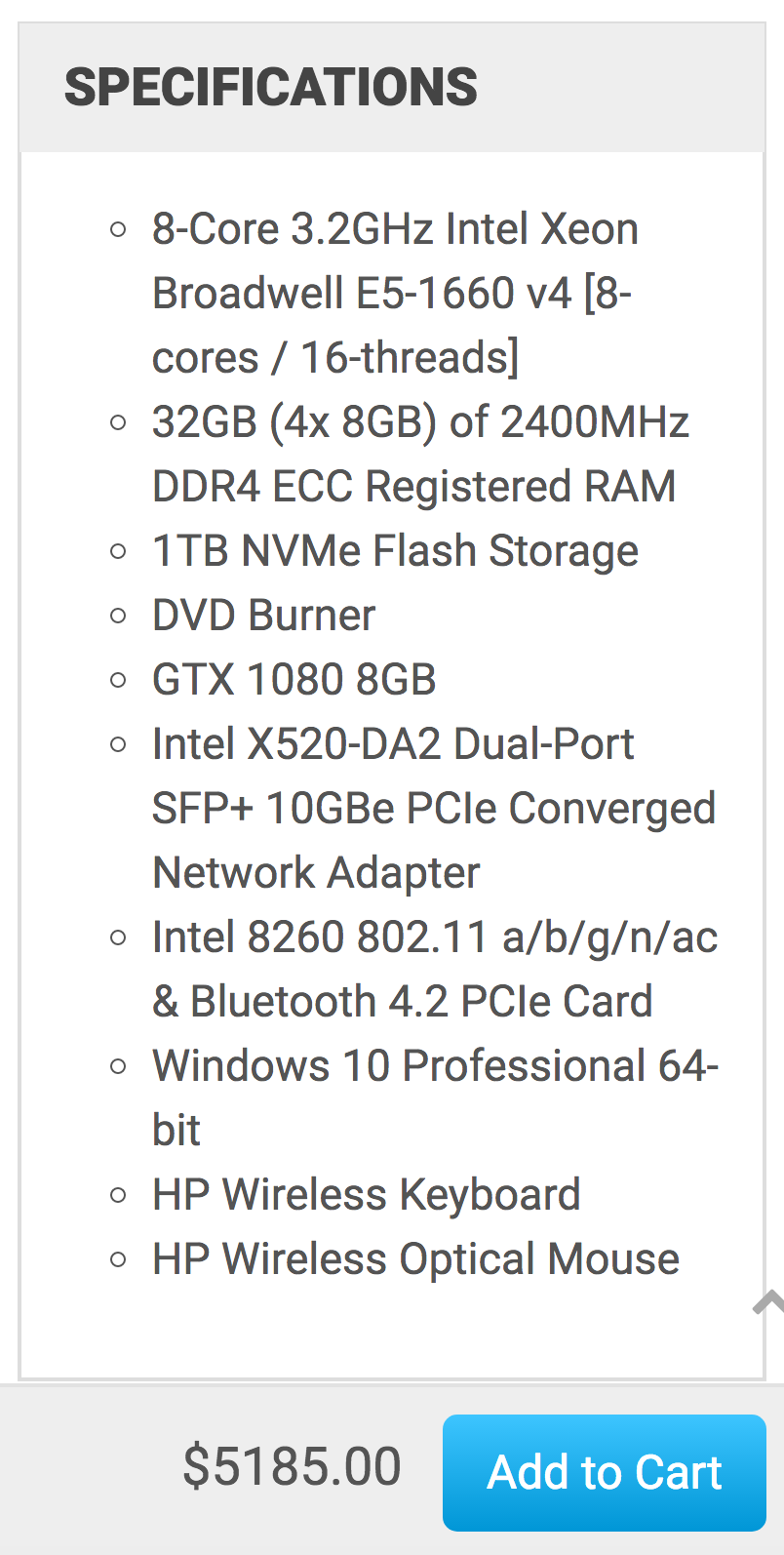
Task: Click the HP Wireless Optical Mouse item
Action: [x=416, y=1259]
